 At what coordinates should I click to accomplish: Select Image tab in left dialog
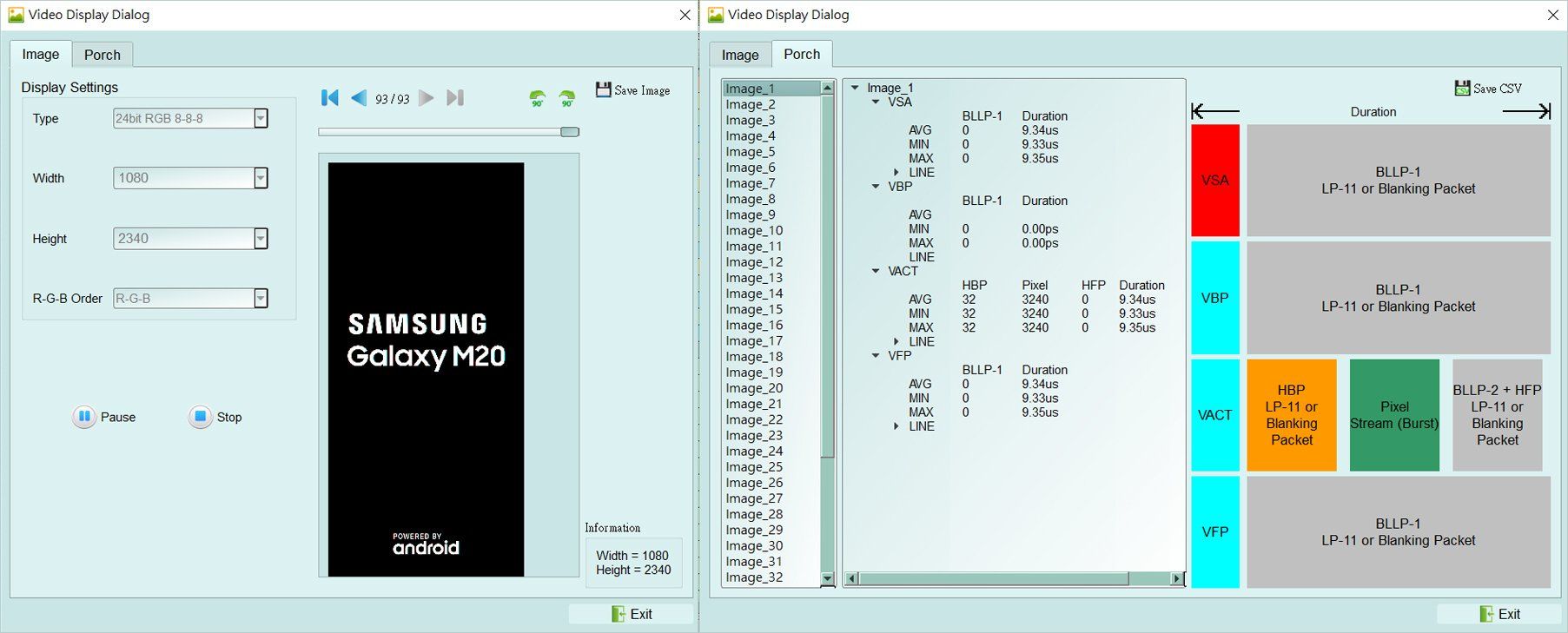[x=41, y=54]
